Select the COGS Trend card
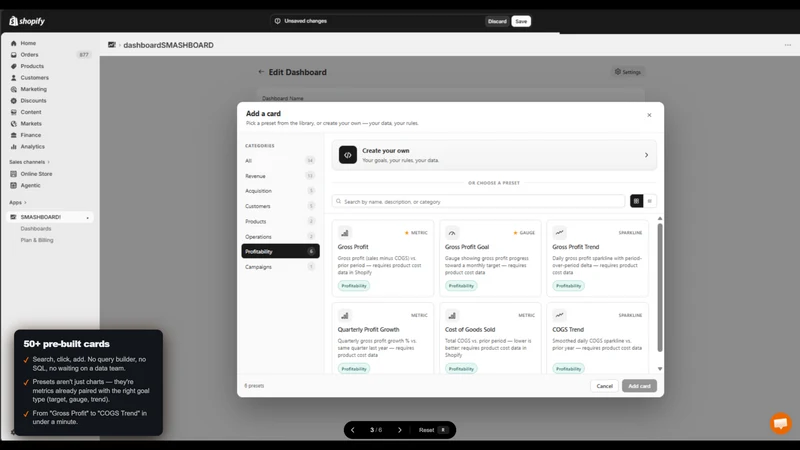The height and width of the screenshot is (450, 800). click(597, 338)
